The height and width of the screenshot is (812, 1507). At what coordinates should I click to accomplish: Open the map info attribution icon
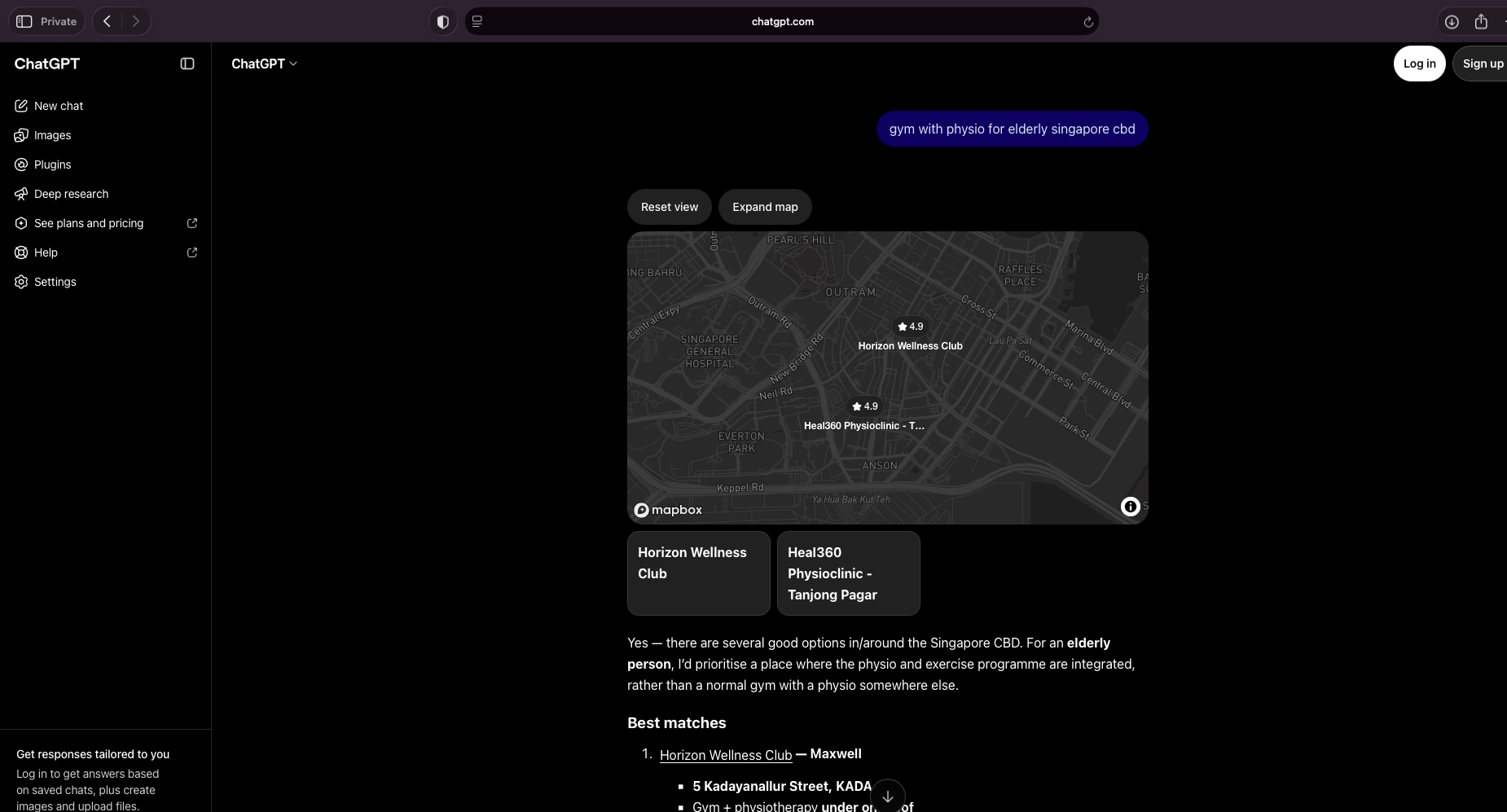click(x=1130, y=507)
